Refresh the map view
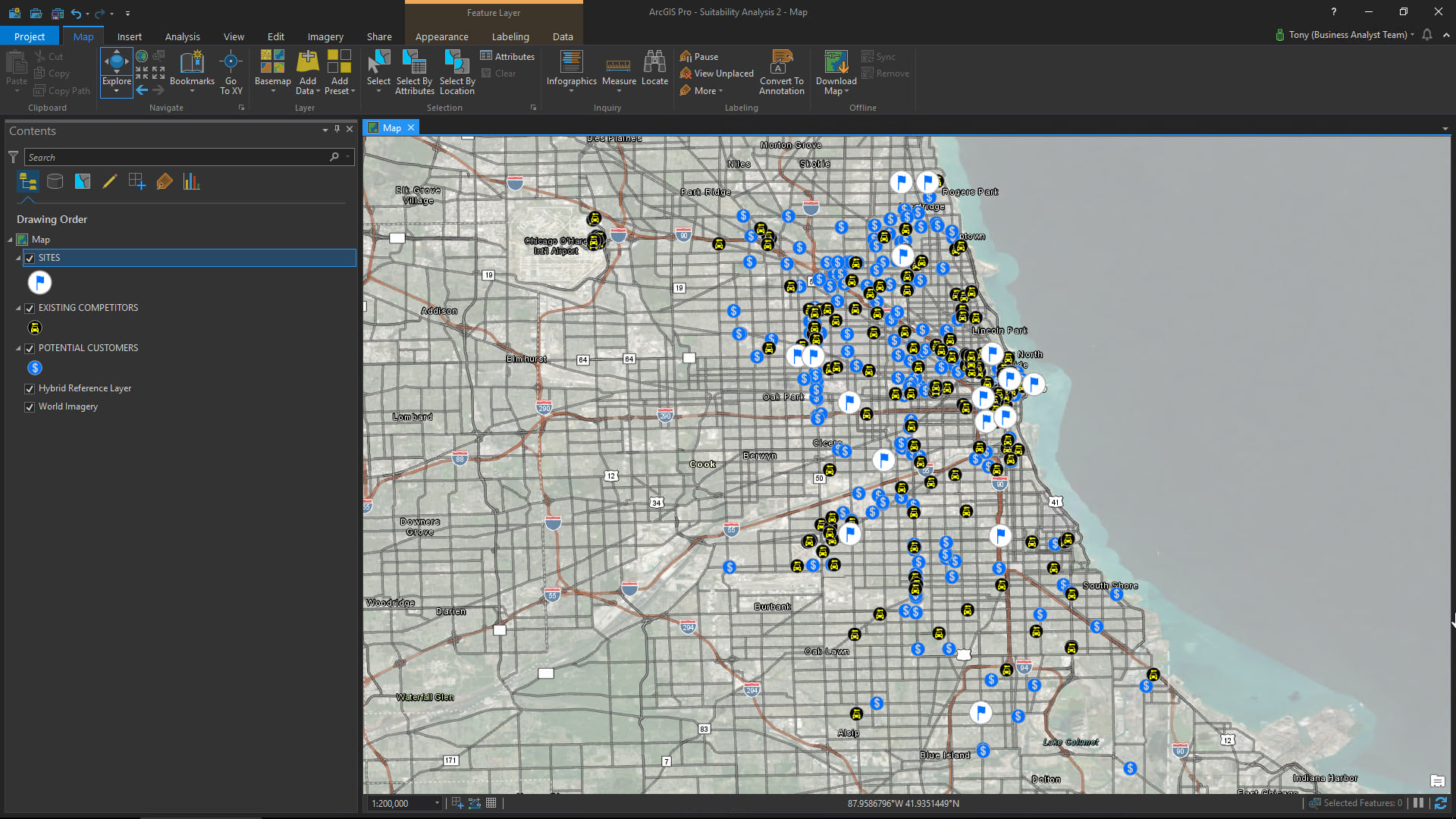Image resolution: width=1456 pixels, height=819 pixels. (1441, 803)
